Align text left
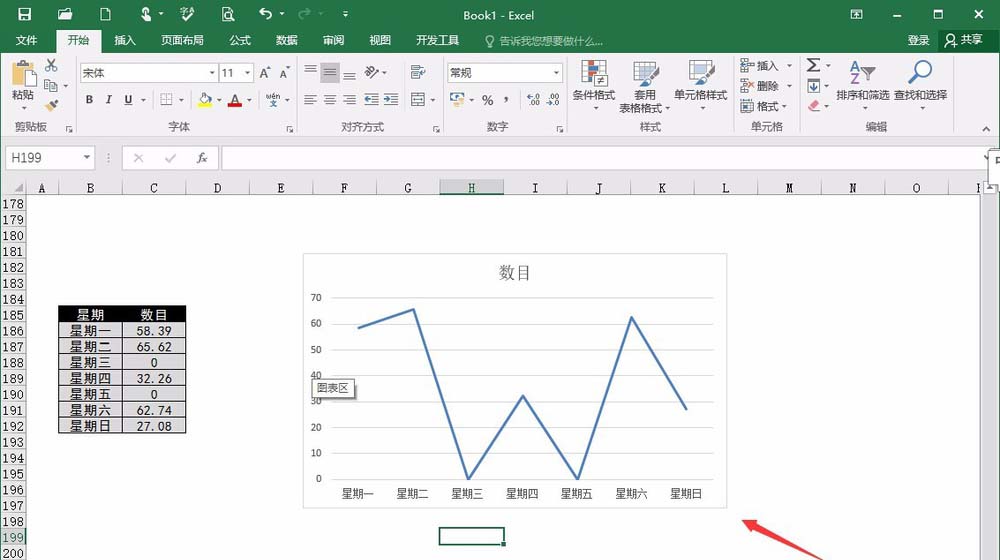The height and width of the screenshot is (560, 1000). coord(310,99)
